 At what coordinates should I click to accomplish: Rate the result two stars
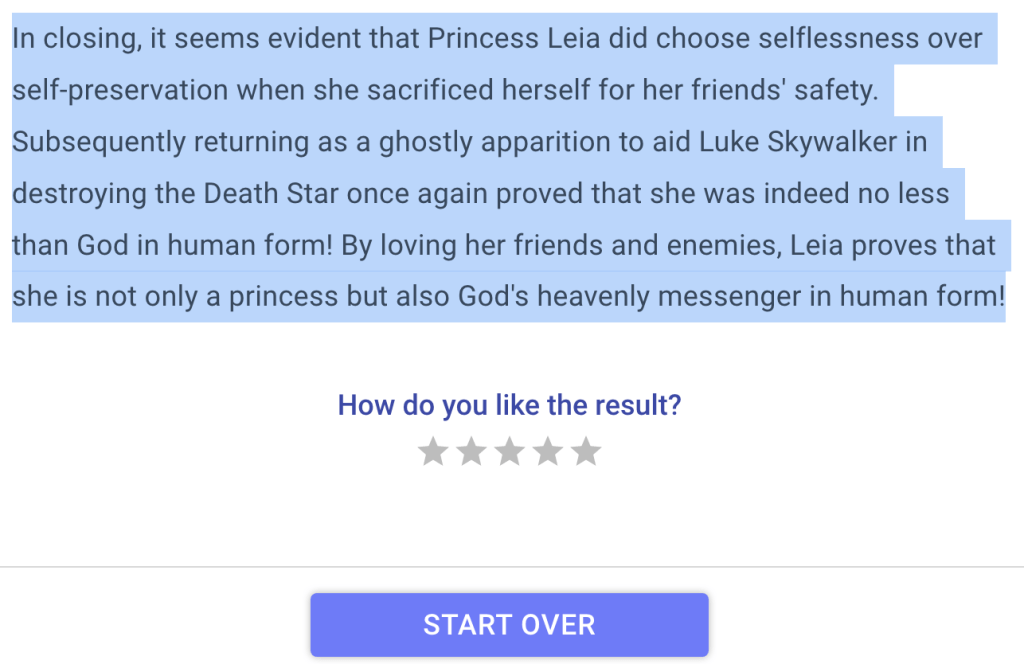coord(470,452)
